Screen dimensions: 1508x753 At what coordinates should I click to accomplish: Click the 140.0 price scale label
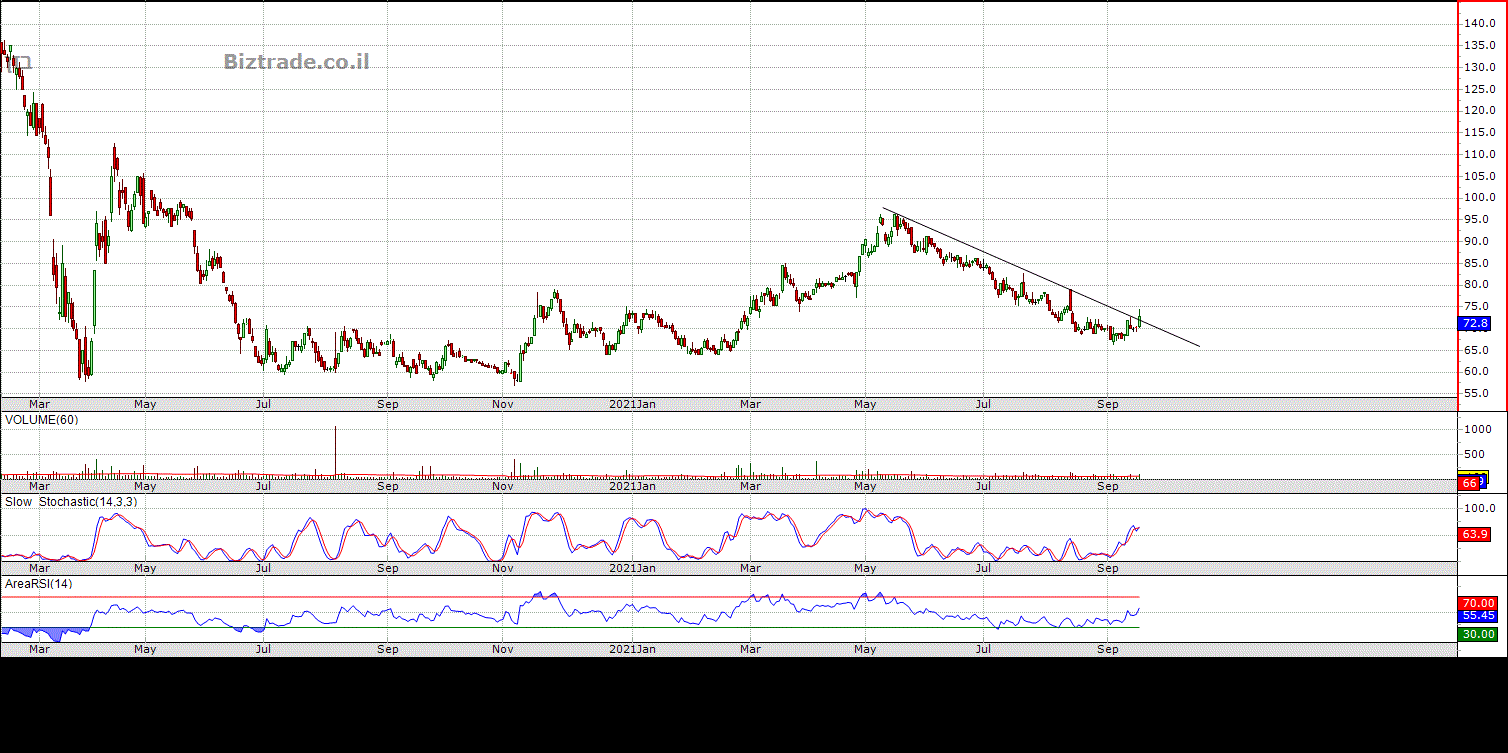1479,23
